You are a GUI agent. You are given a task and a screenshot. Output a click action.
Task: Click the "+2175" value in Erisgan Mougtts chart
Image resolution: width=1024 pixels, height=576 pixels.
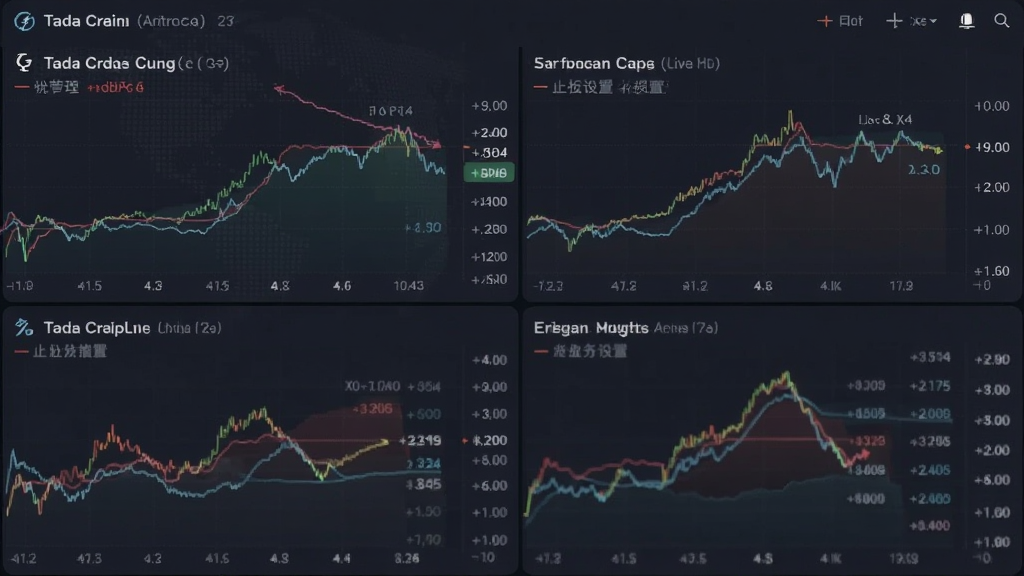[x=930, y=386]
